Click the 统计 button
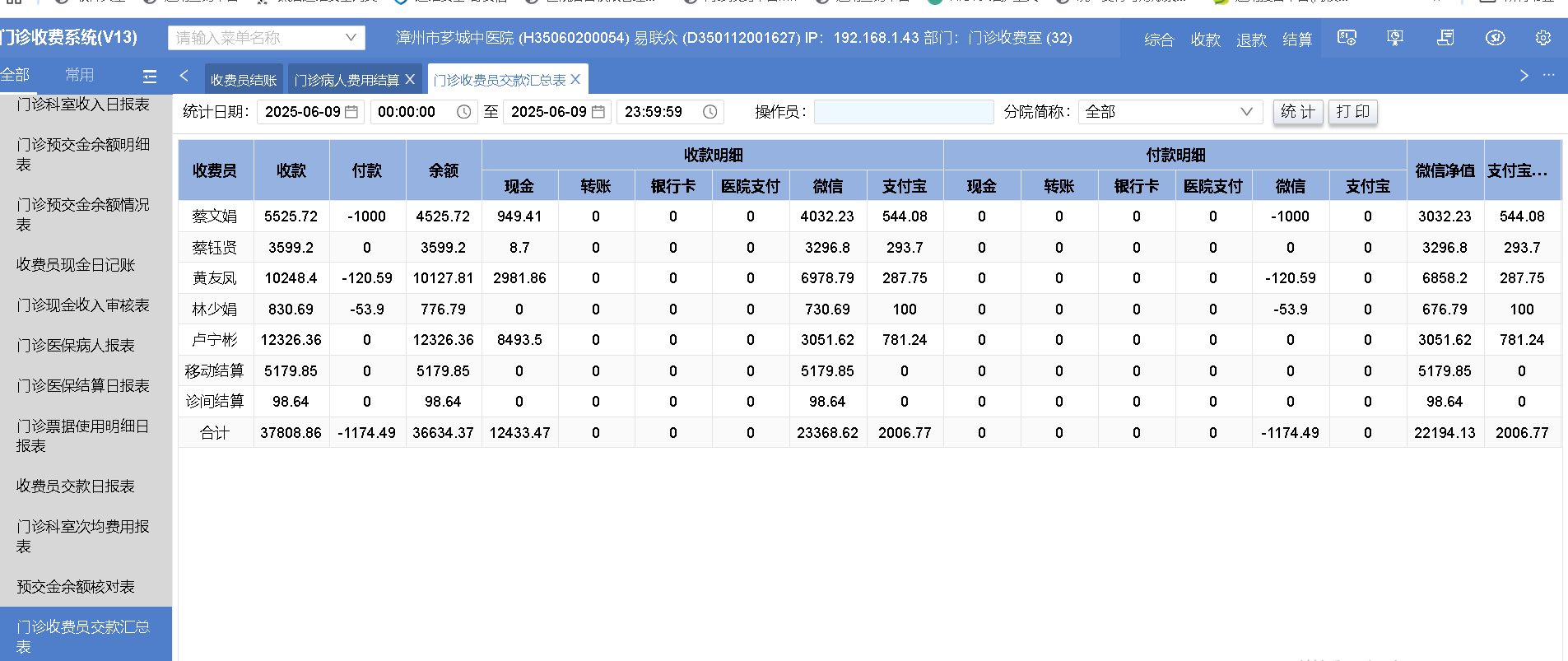 (x=1298, y=112)
